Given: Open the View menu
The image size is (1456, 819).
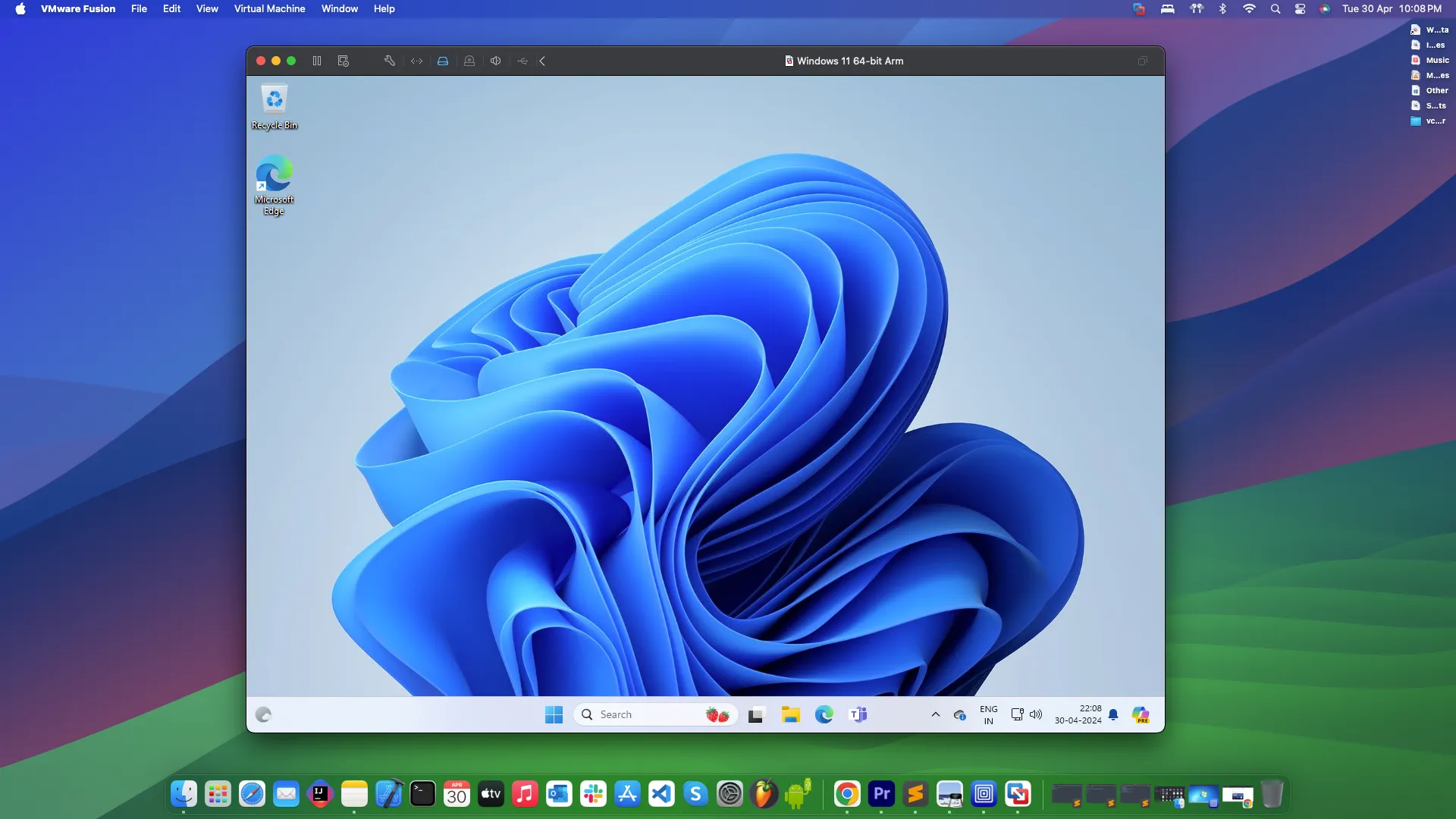Looking at the screenshot, I should coord(207,9).
